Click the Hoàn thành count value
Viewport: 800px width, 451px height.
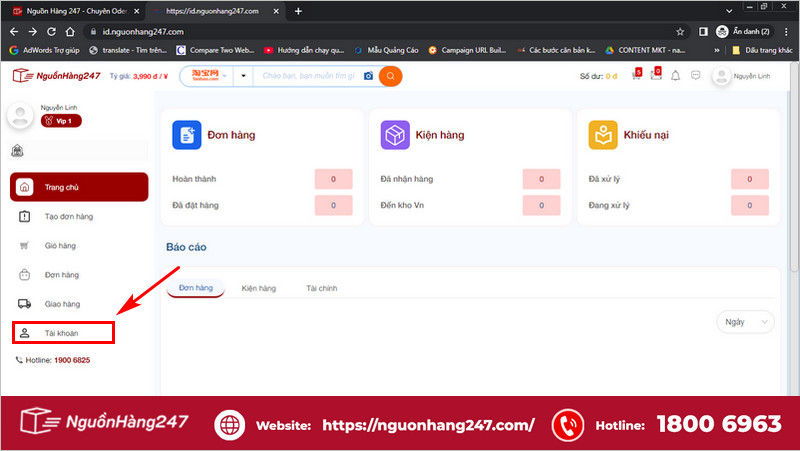click(x=333, y=179)
